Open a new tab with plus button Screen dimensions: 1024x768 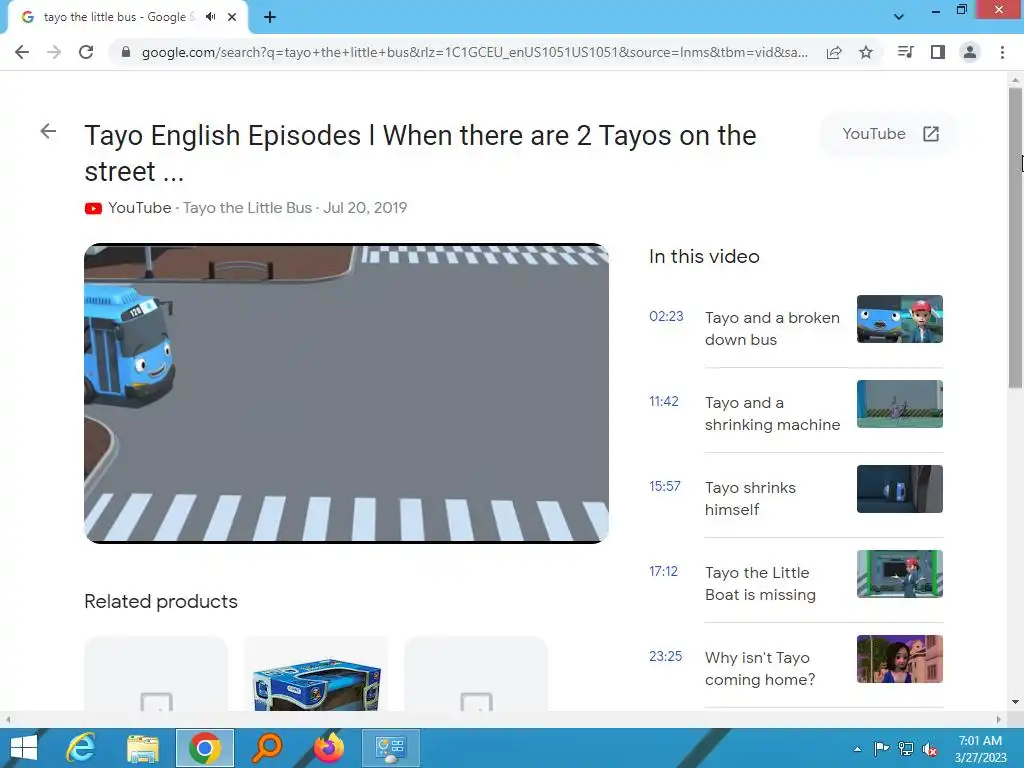[x=270, y=17]
